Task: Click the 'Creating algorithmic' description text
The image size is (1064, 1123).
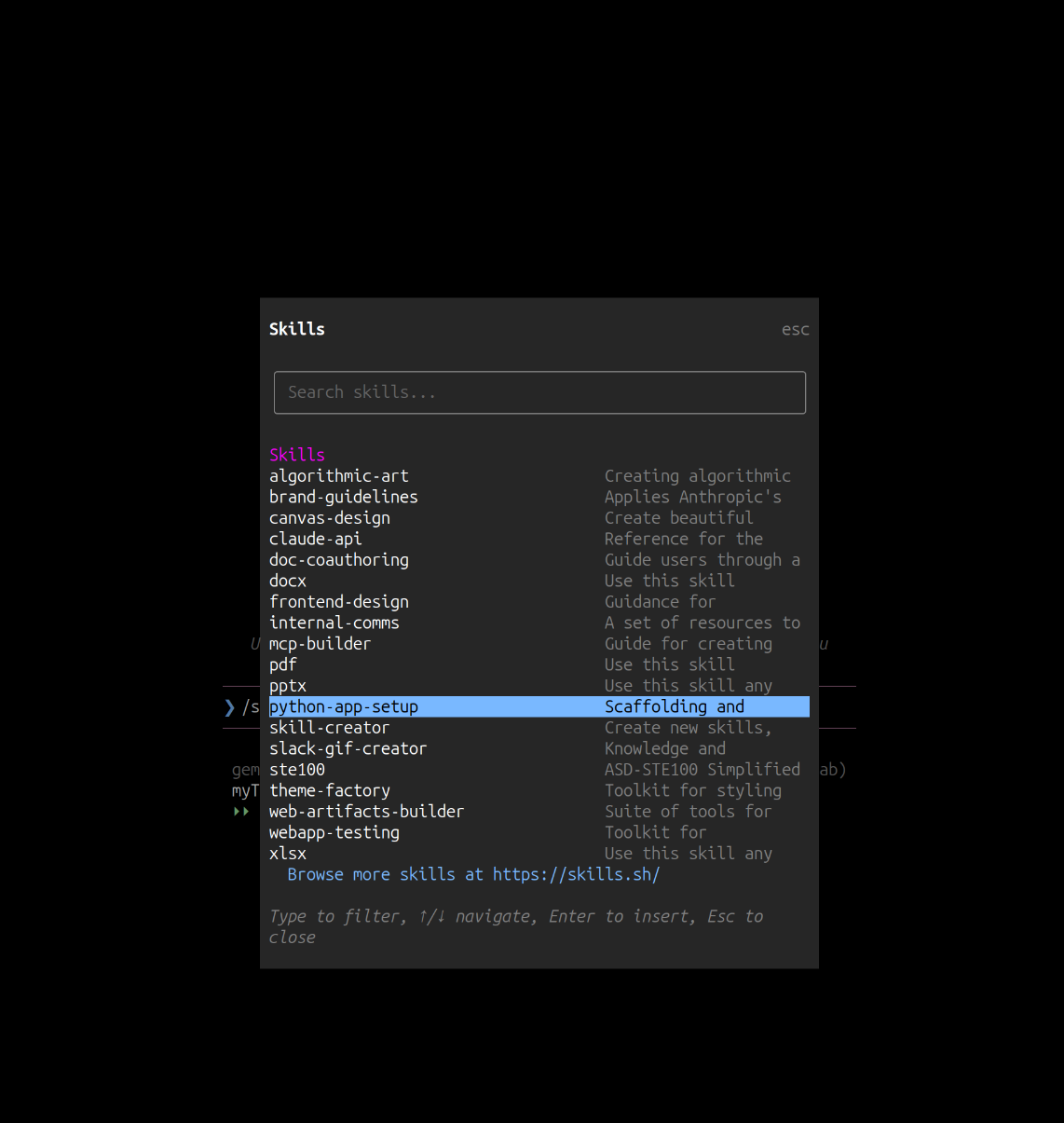Action: [698, 476]
